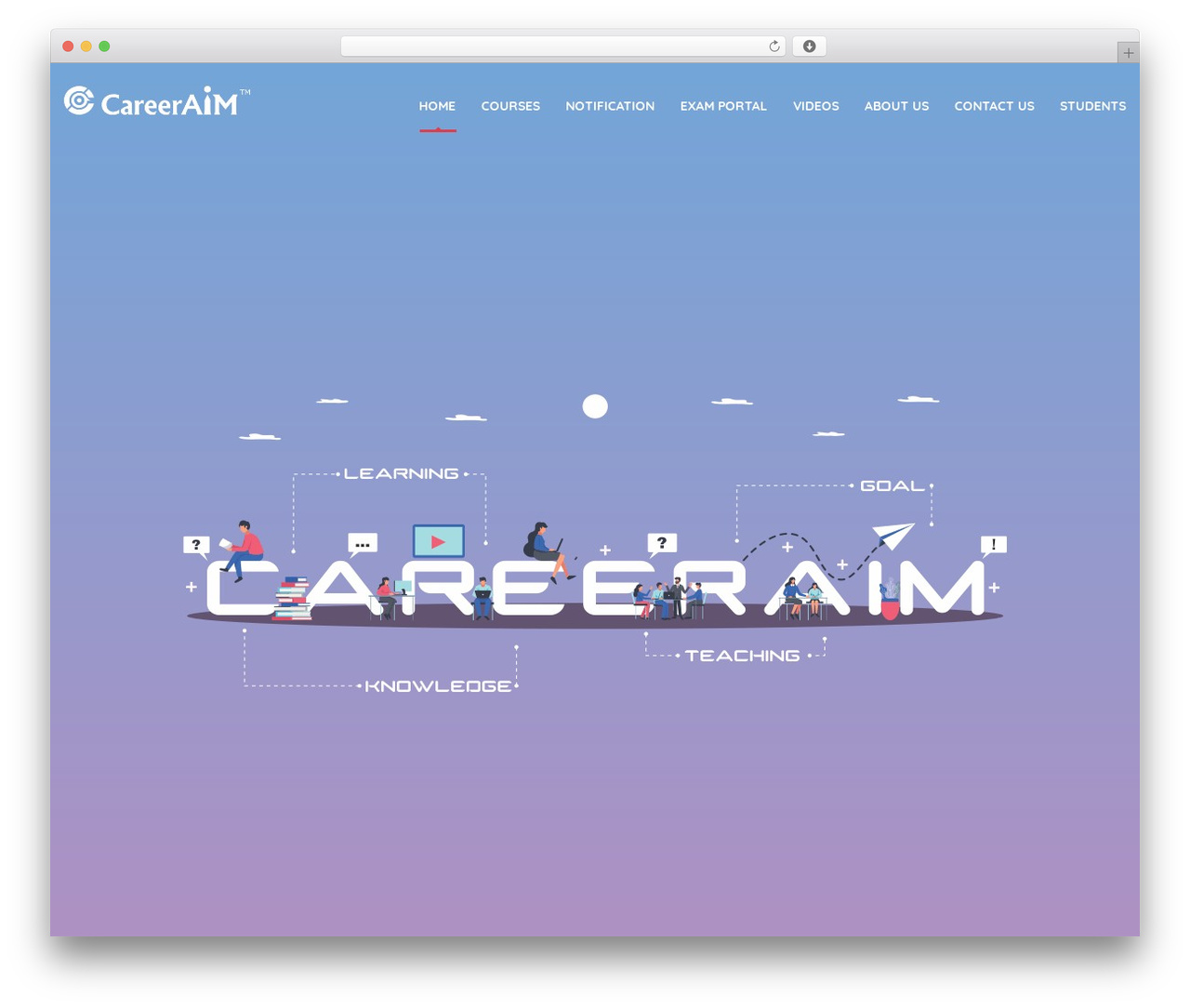This screenshot has height=1008, width=1190.
Task: Open the COURSES menu item
Action: (x=510, y=106)
